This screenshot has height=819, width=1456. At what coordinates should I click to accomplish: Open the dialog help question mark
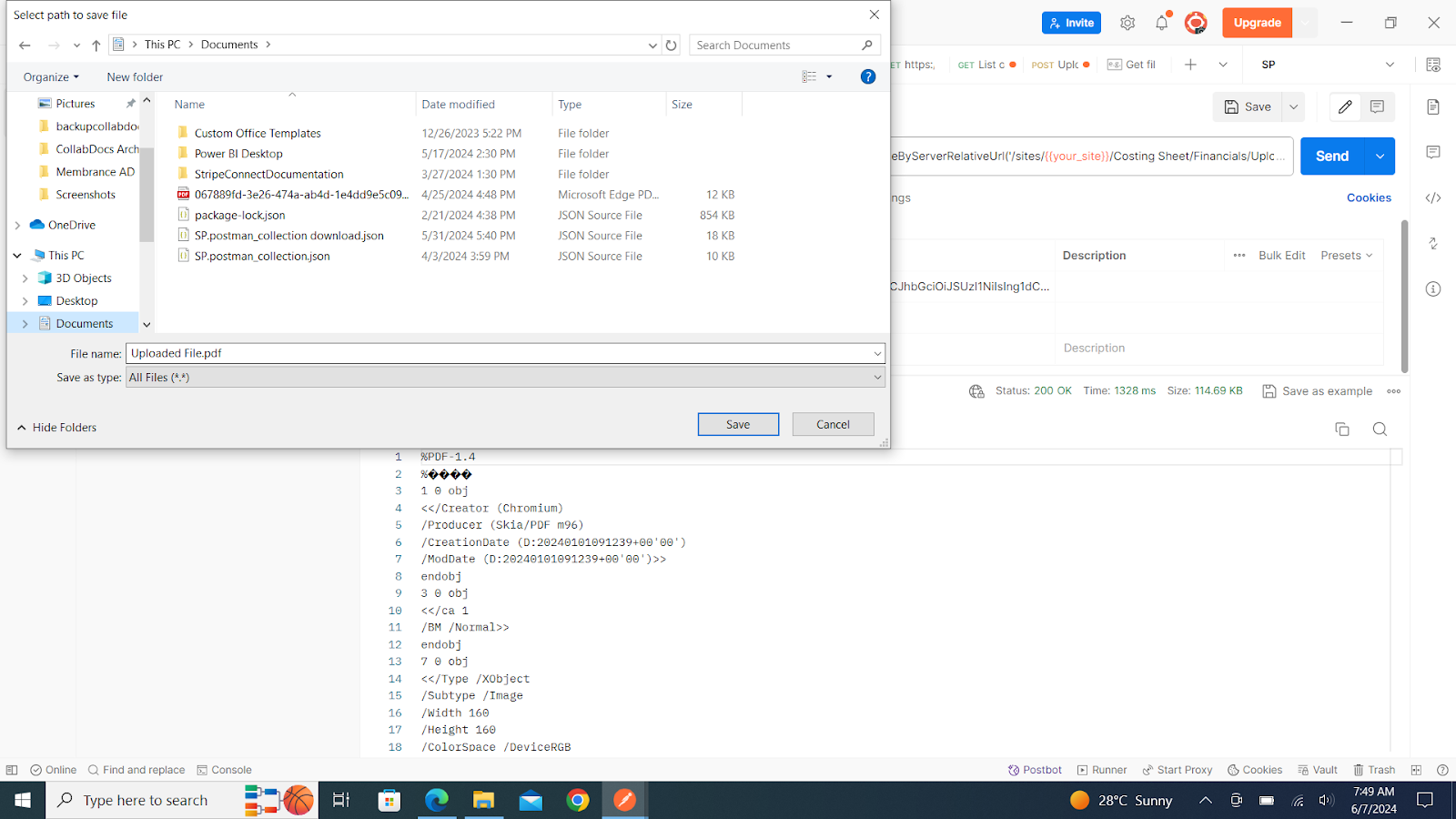pos(868,76)
